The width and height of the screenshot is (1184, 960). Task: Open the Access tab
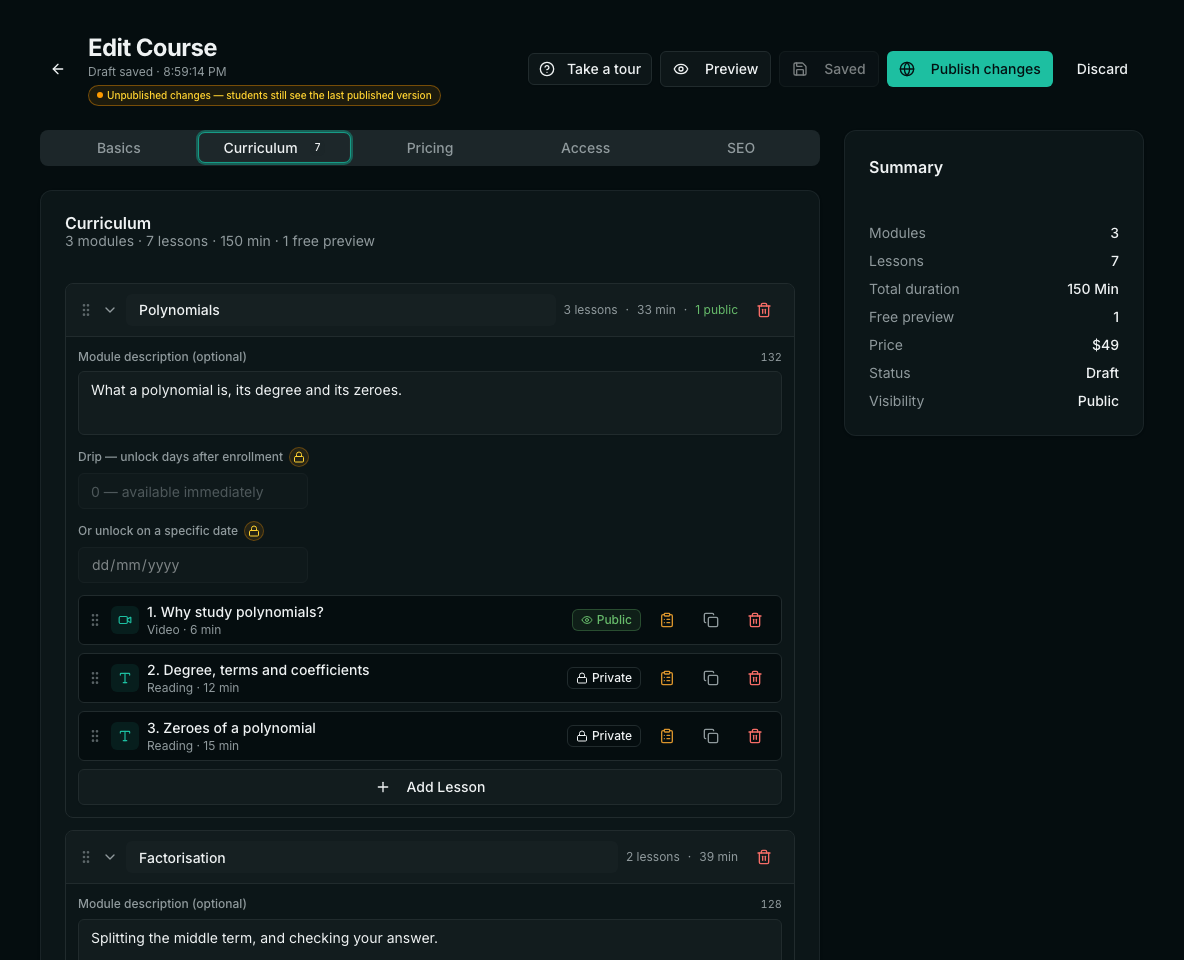coord(585,148)
